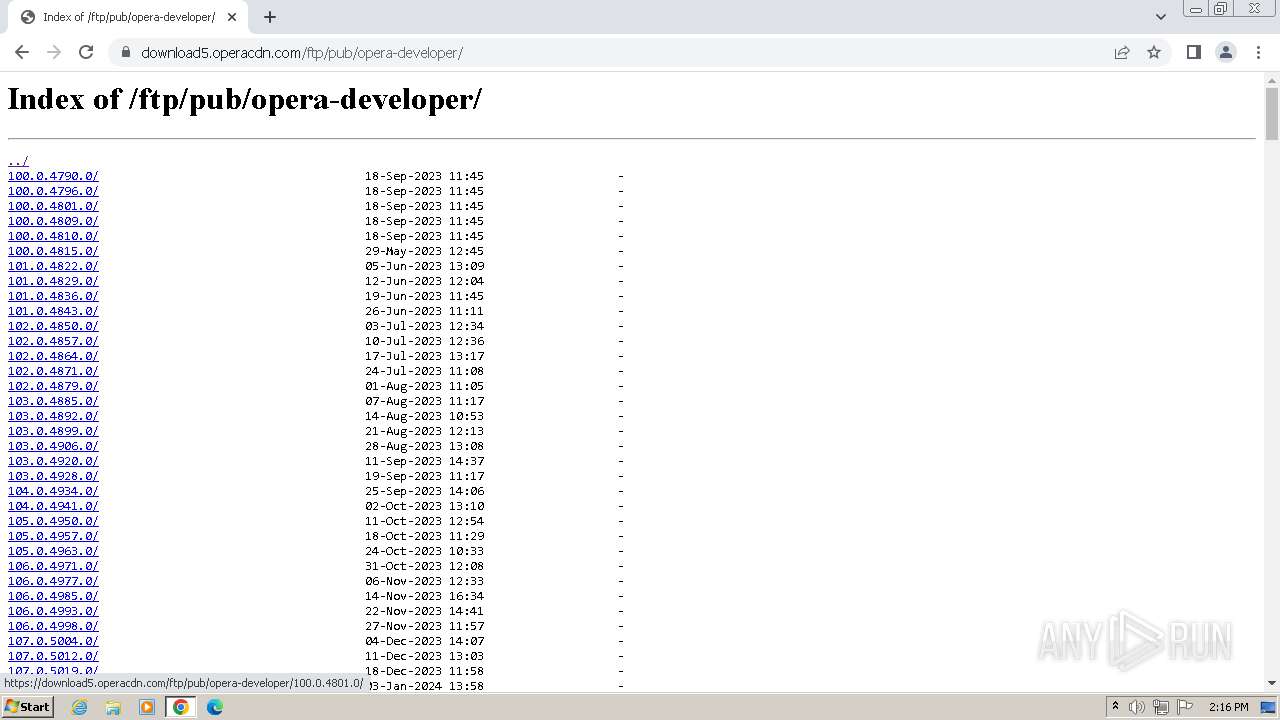
Task: Open the 100.0.4796.0/ directory
Action: pyautogui.click(x=53, y=191)
